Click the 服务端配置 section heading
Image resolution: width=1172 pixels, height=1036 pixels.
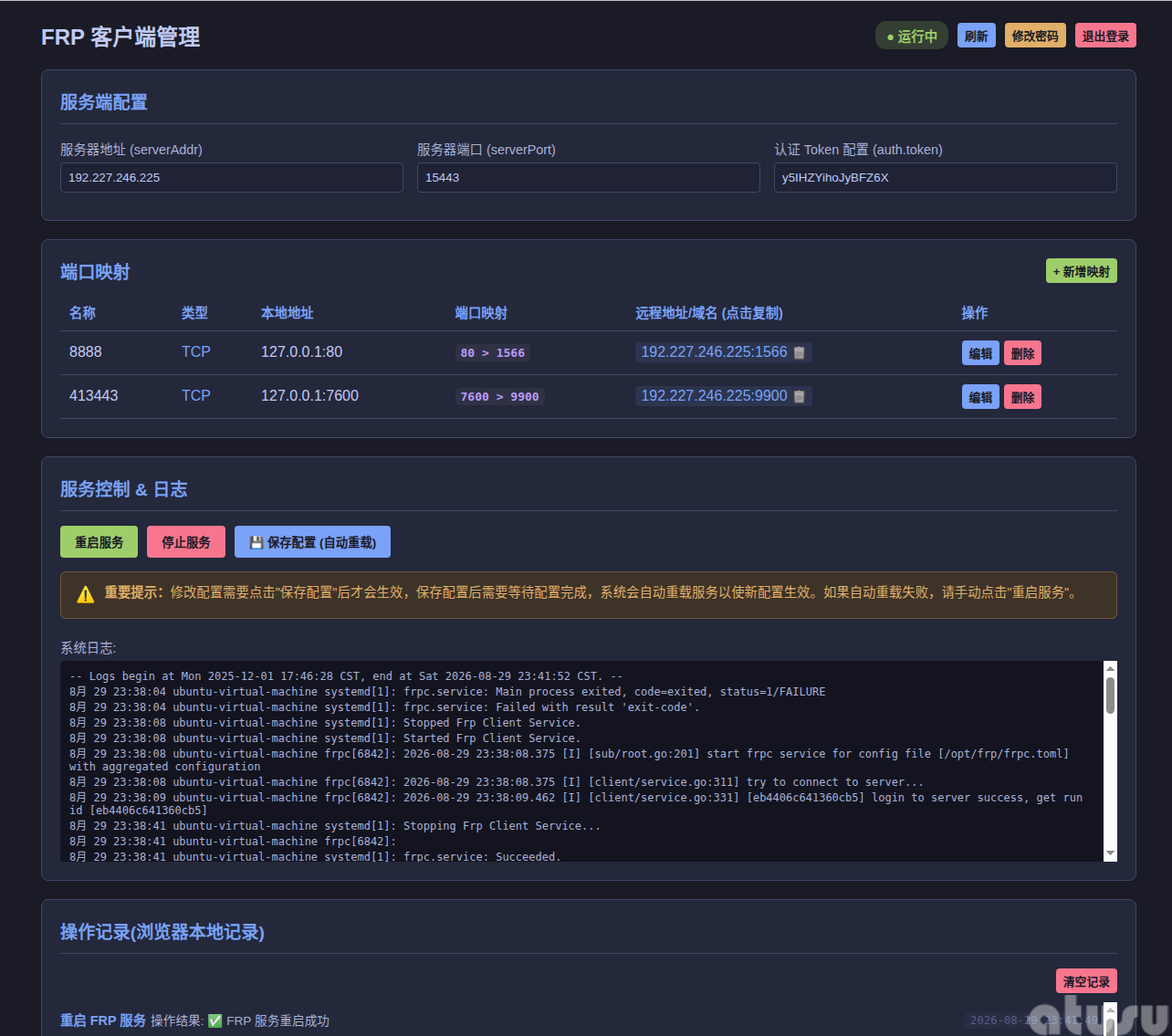click(x=104, y=102)
